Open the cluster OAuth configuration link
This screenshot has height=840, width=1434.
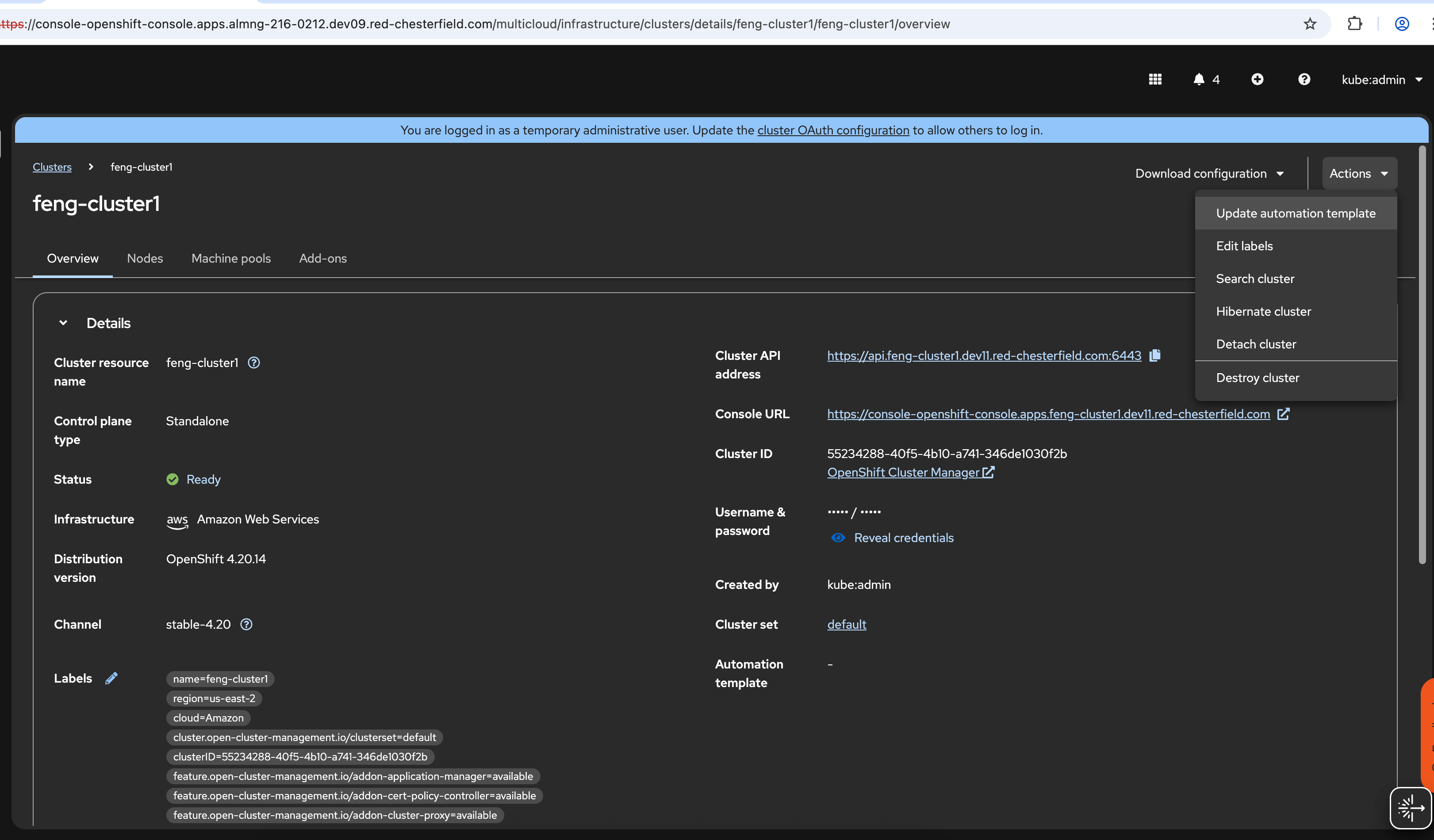click(833, 130)
